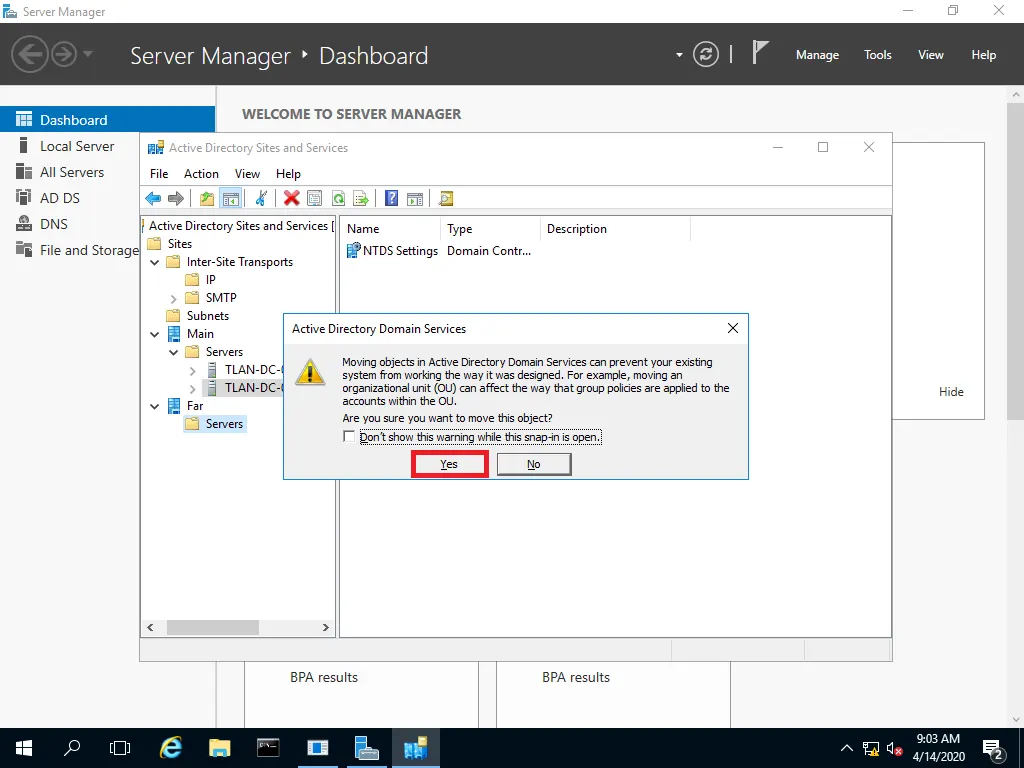Click Server Manager forward navigation arrow
Image resolution: width=1024 pixels, height=768 pixels.
coord(64,54)
